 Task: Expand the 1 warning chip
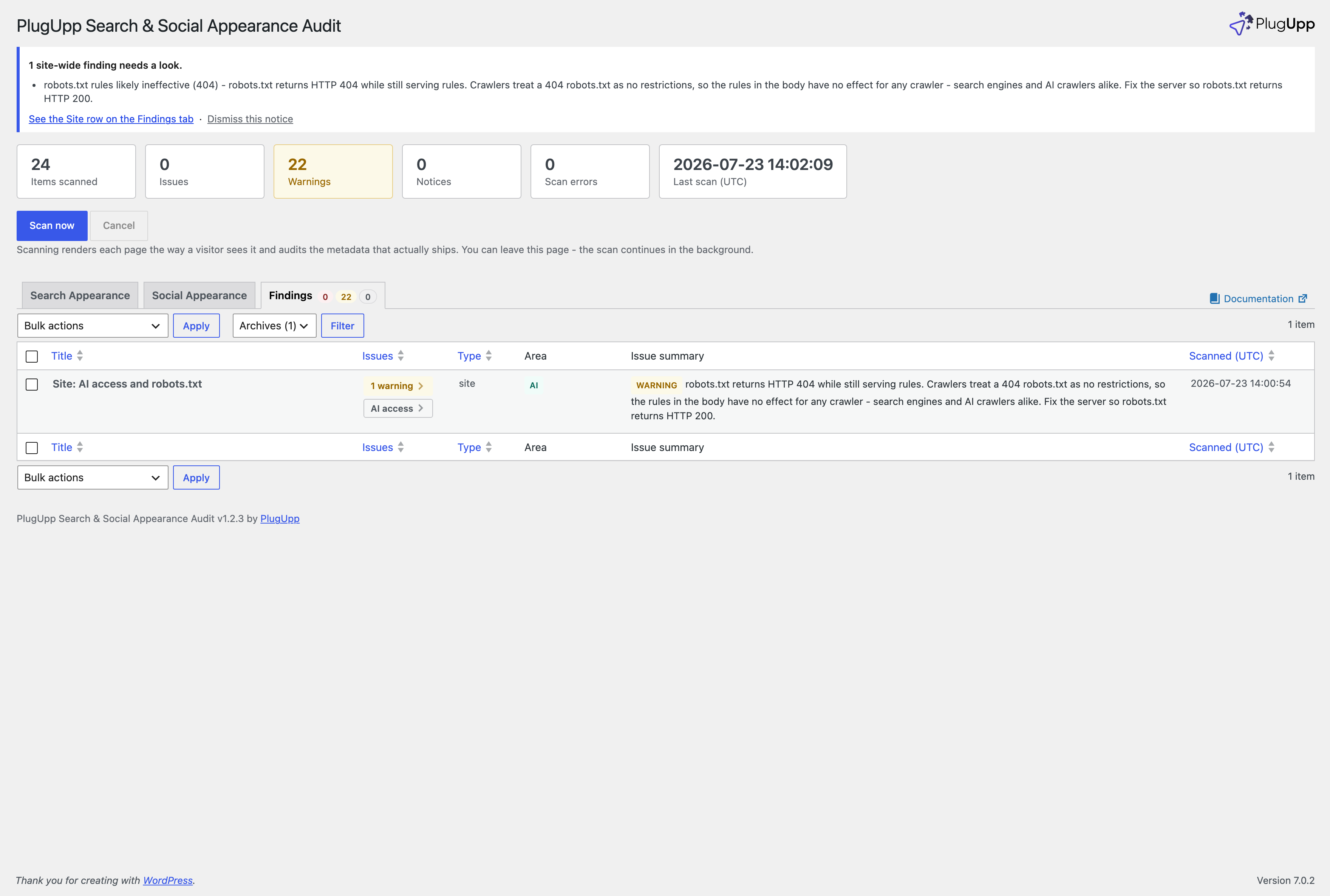[397, 386]
